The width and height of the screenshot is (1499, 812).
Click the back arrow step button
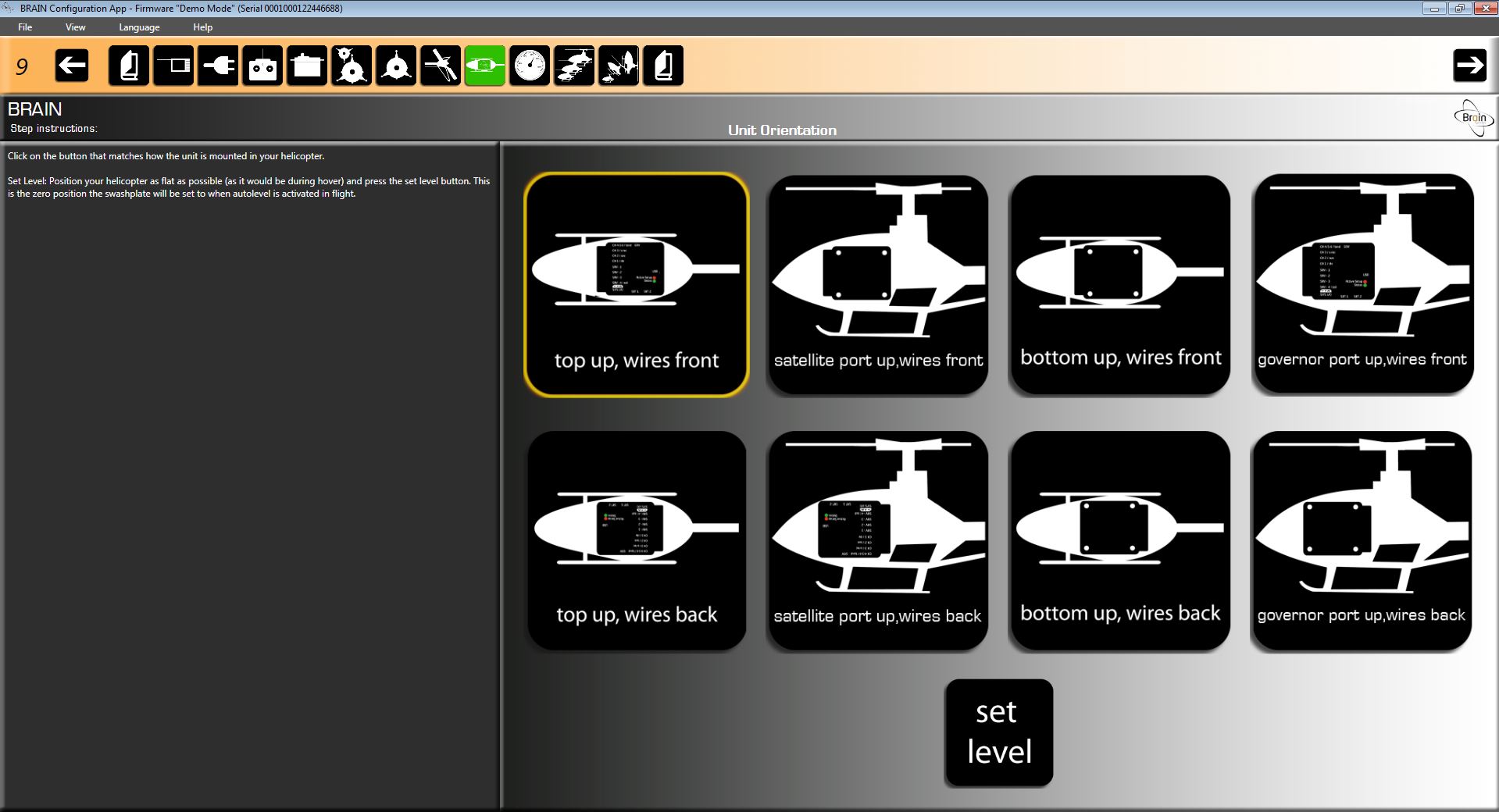(72, 66)
